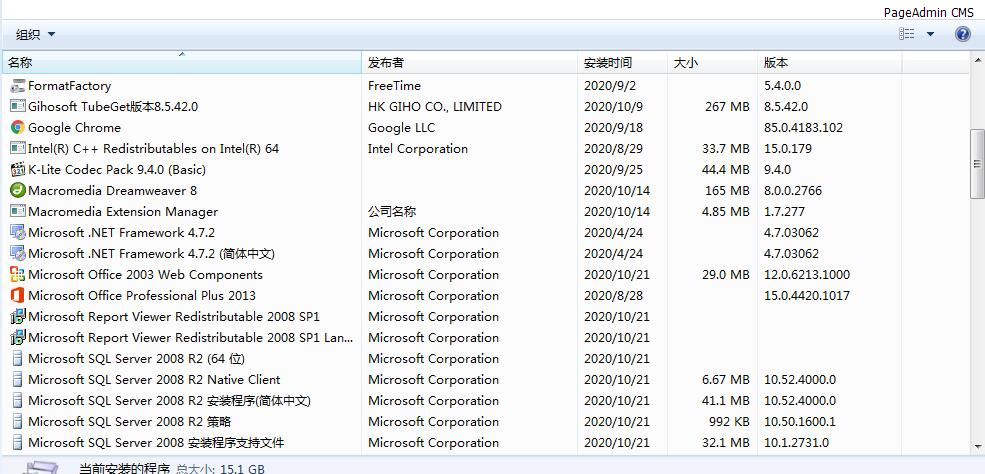Sort by the 发布者 column header
This screenshot has width=985, height=474.
(x=469, y=63)
